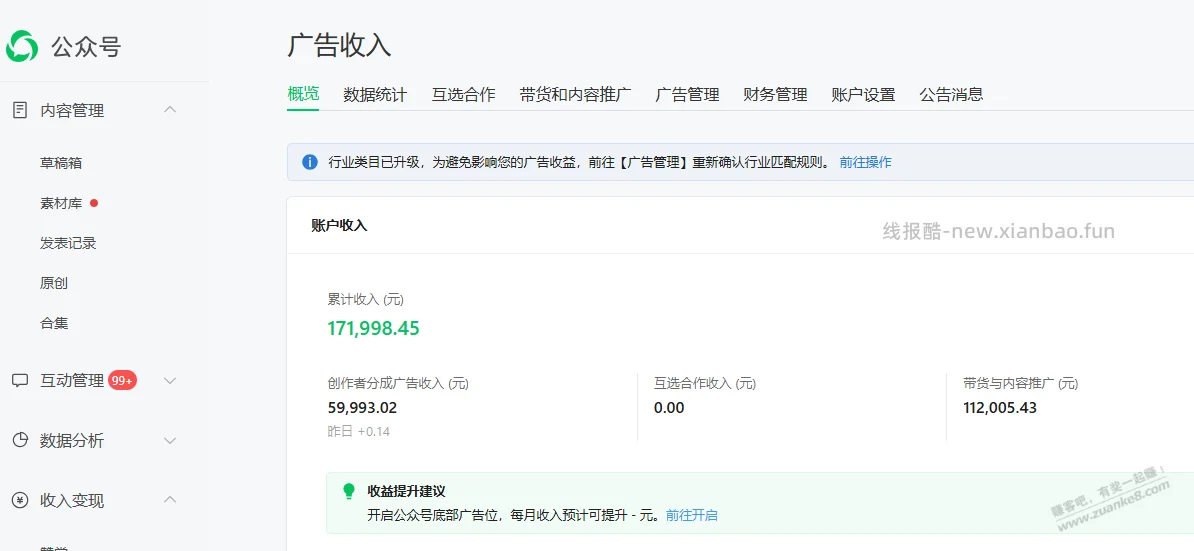Click the 数据分析 menu label

tap(72, 441)
